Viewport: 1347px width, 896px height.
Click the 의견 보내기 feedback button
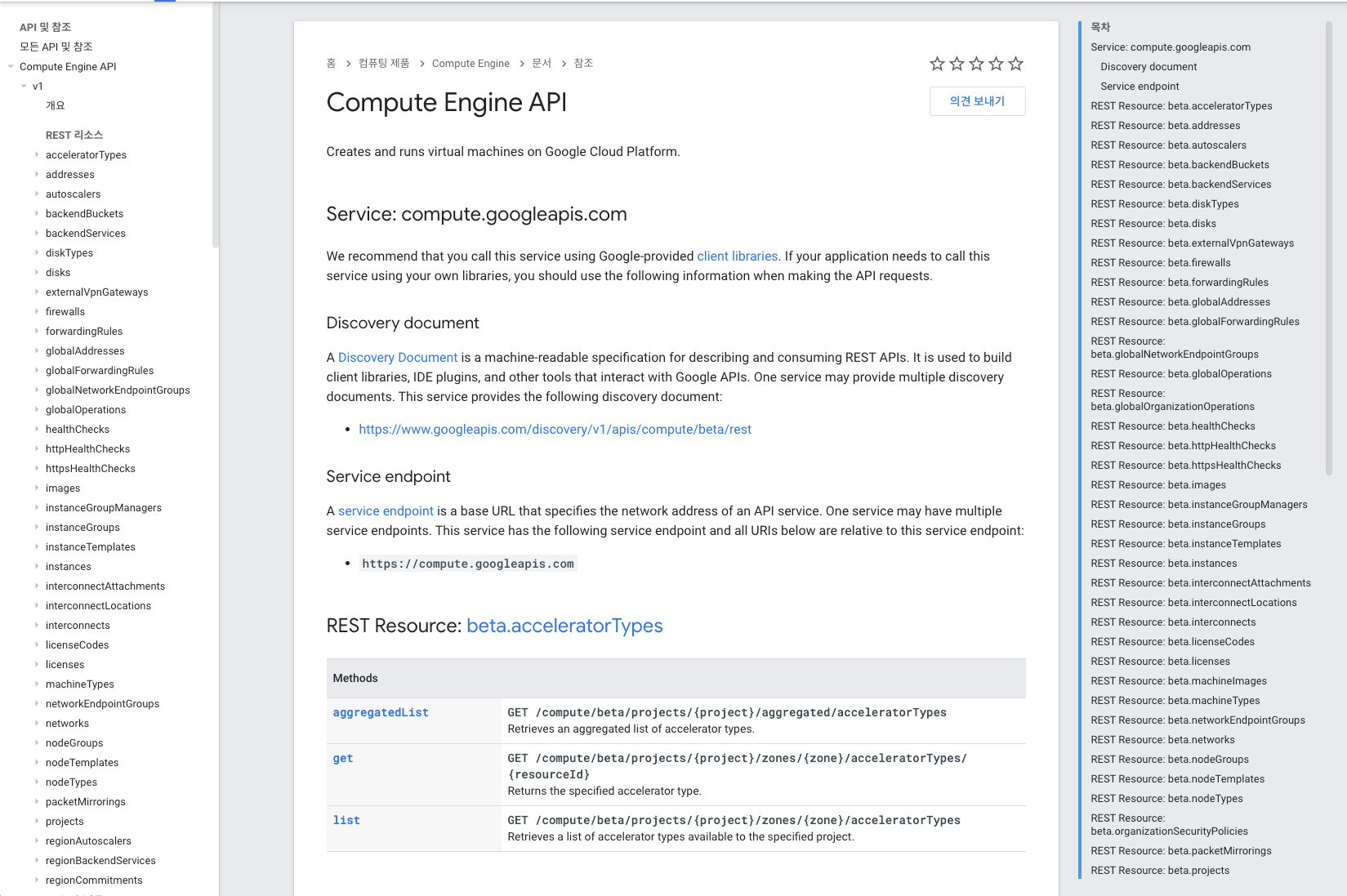[977, 101]
